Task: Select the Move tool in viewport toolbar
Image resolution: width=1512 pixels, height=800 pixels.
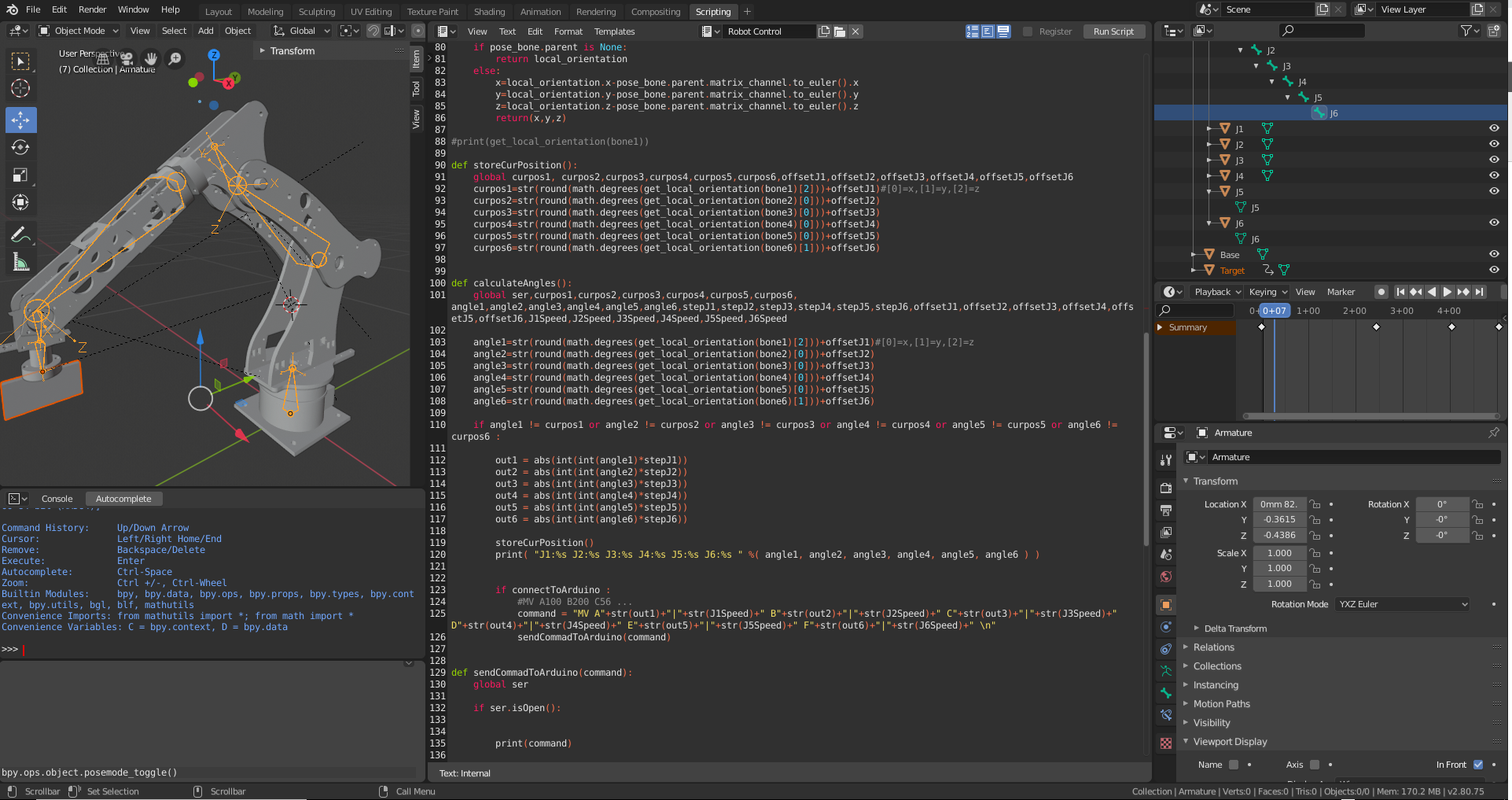Action: pyautogui.click(x=20, y=120)
